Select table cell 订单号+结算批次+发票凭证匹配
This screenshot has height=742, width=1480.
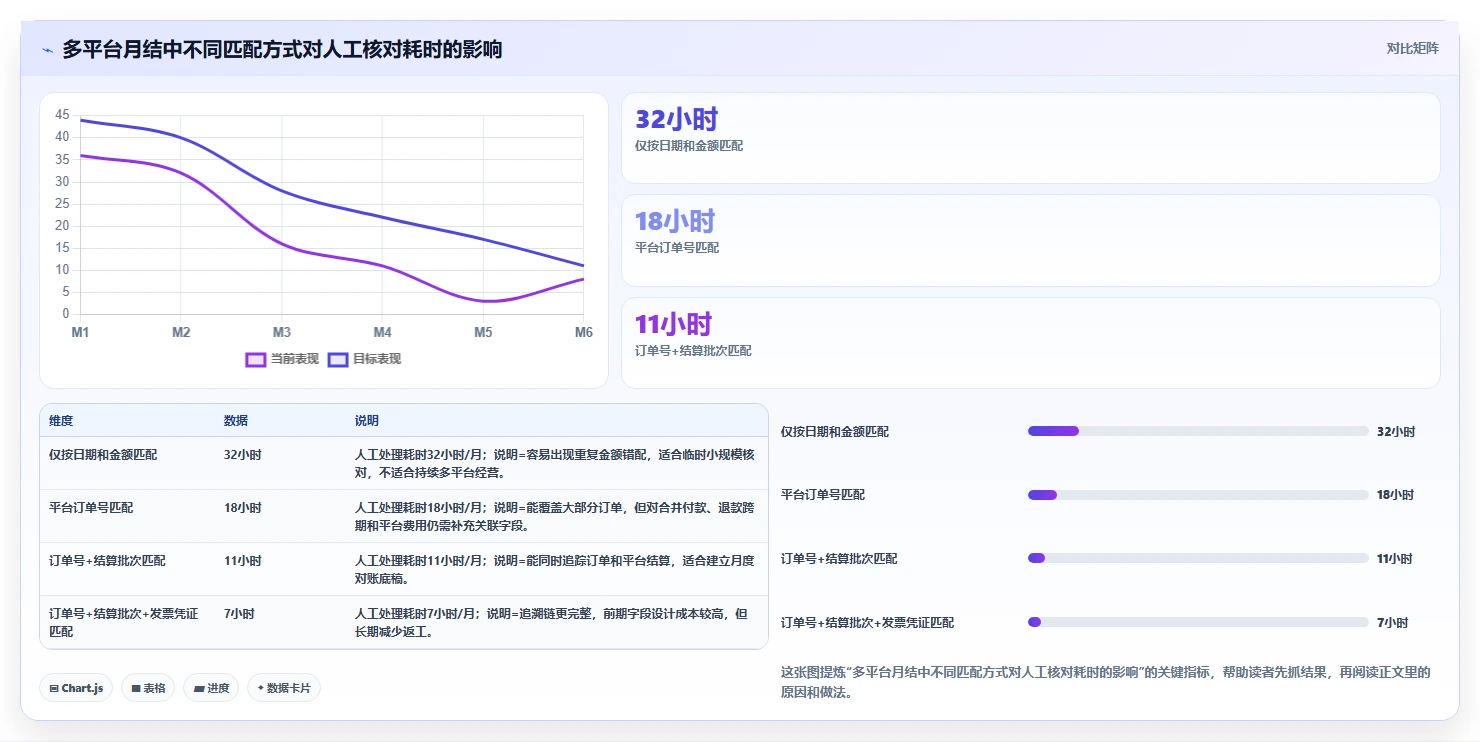124,622
